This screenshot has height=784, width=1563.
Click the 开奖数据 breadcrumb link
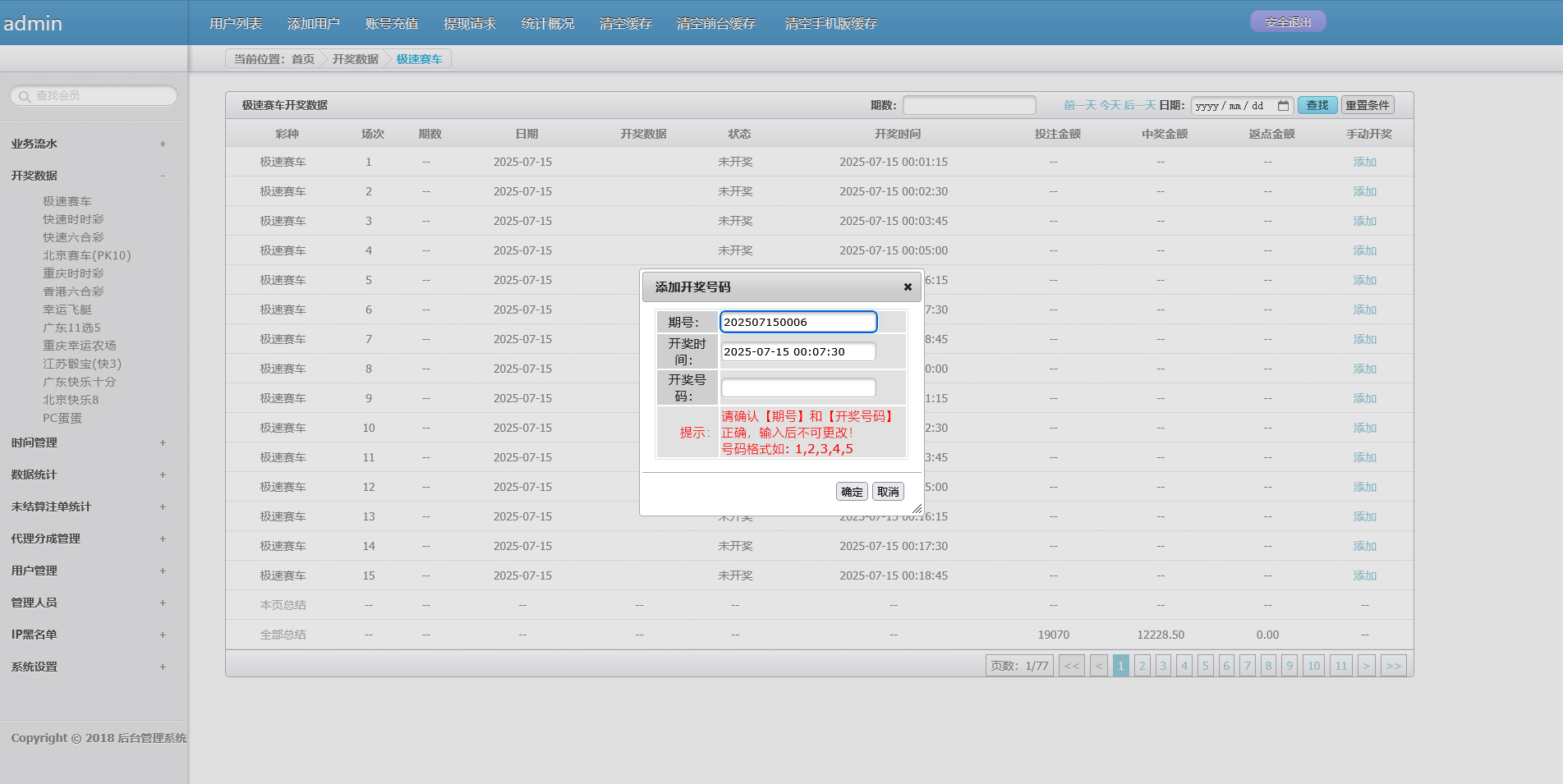(x=356, y=59)
